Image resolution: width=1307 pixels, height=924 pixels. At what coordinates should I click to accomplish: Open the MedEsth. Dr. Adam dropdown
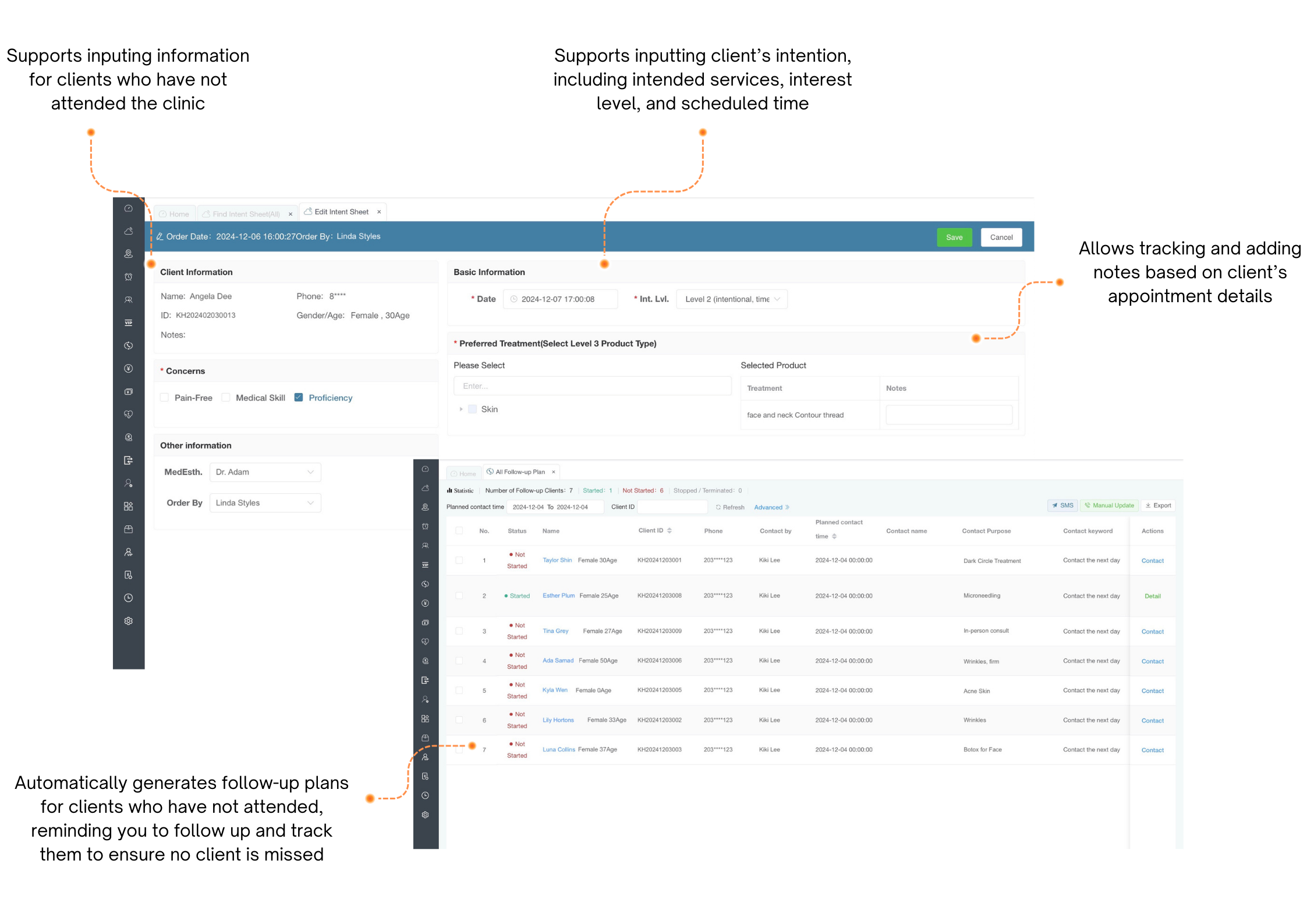coord(265,472)
